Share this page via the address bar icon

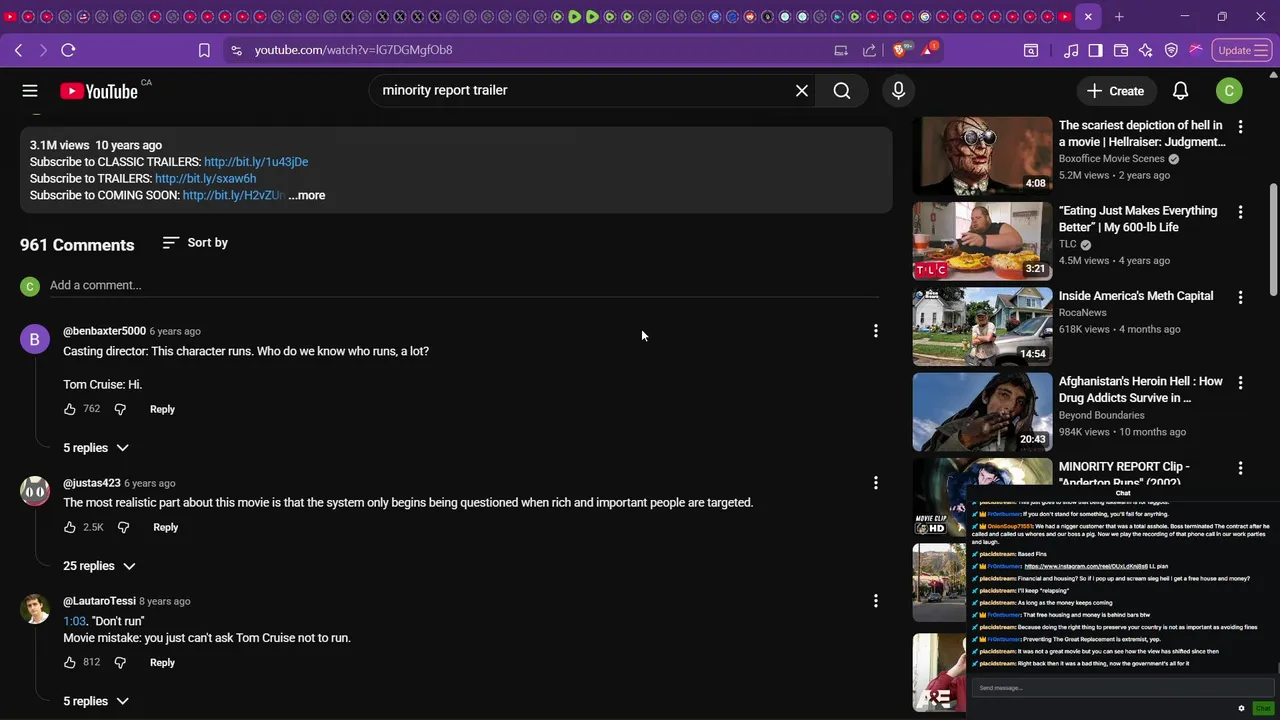[869, 50]
